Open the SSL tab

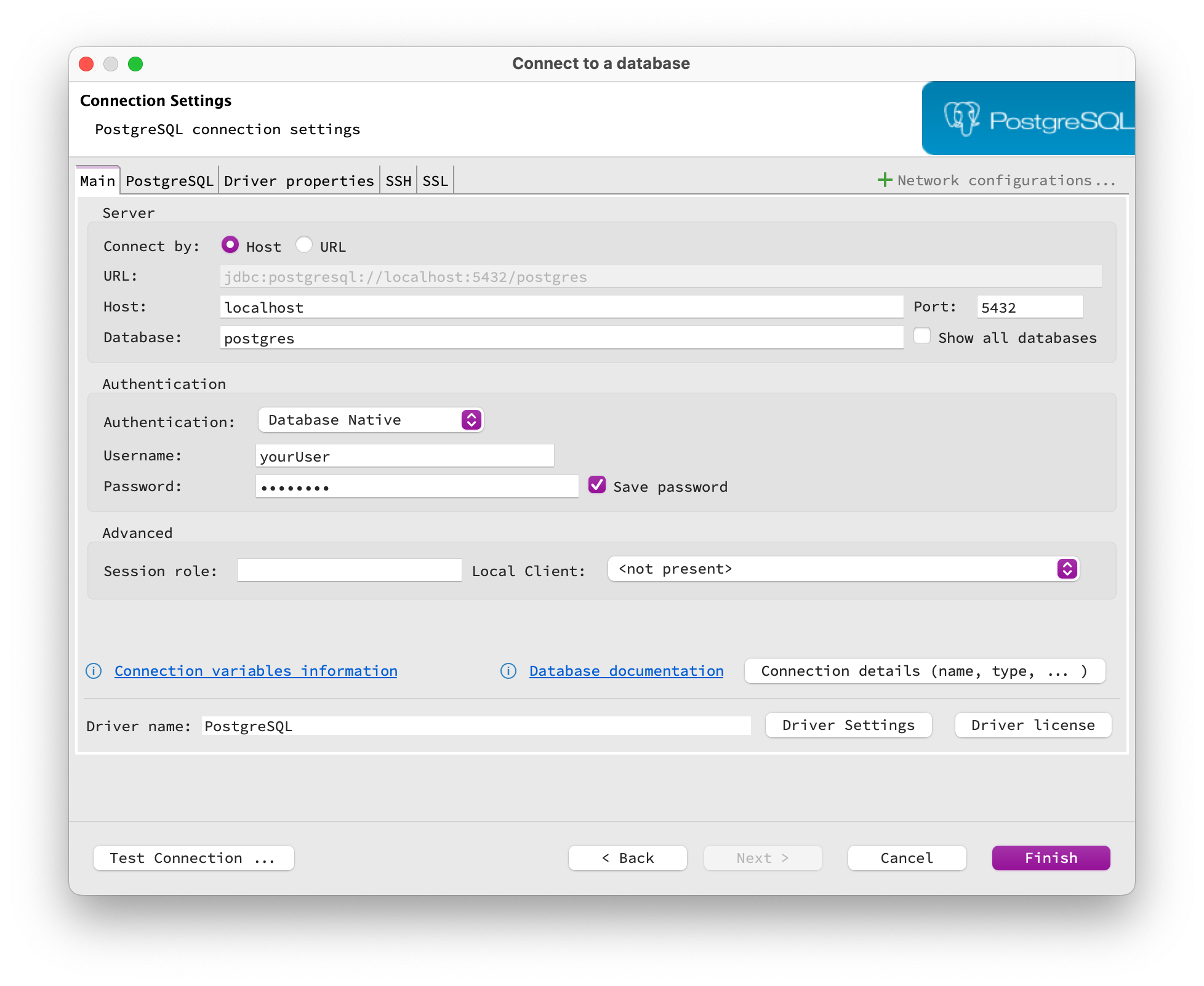pyautogui.click(x=435, y=181)
